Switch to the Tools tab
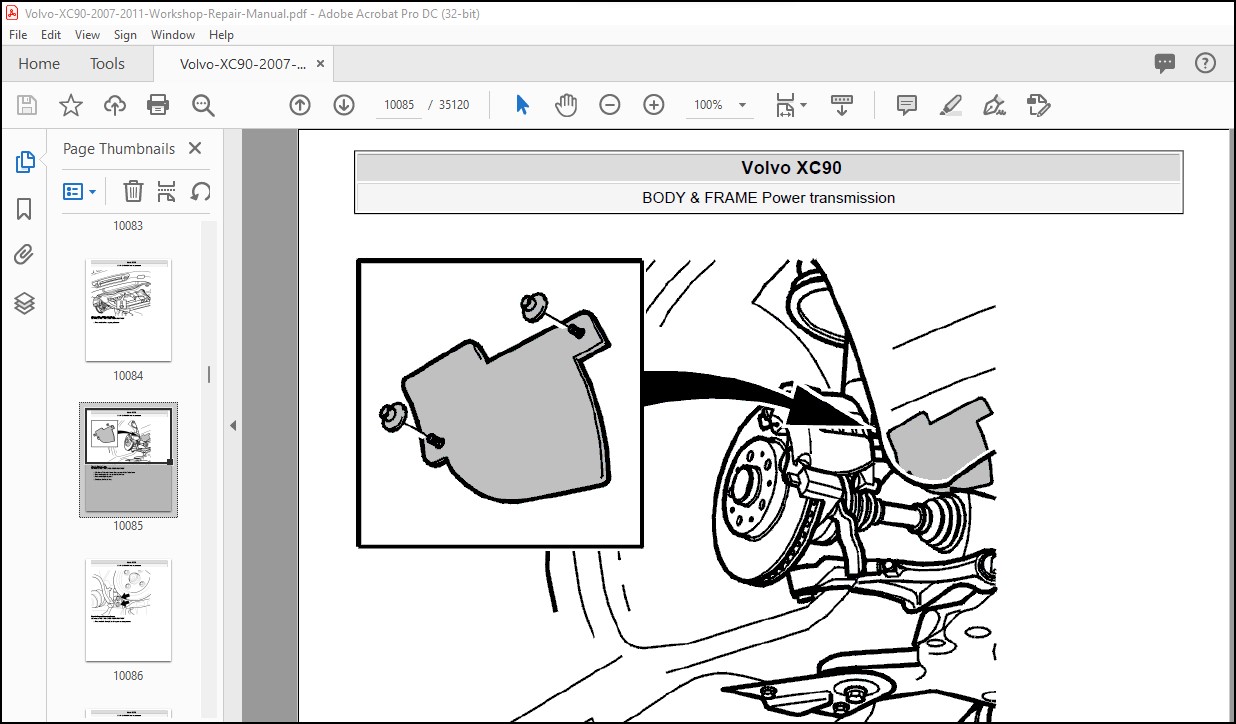 108,63
